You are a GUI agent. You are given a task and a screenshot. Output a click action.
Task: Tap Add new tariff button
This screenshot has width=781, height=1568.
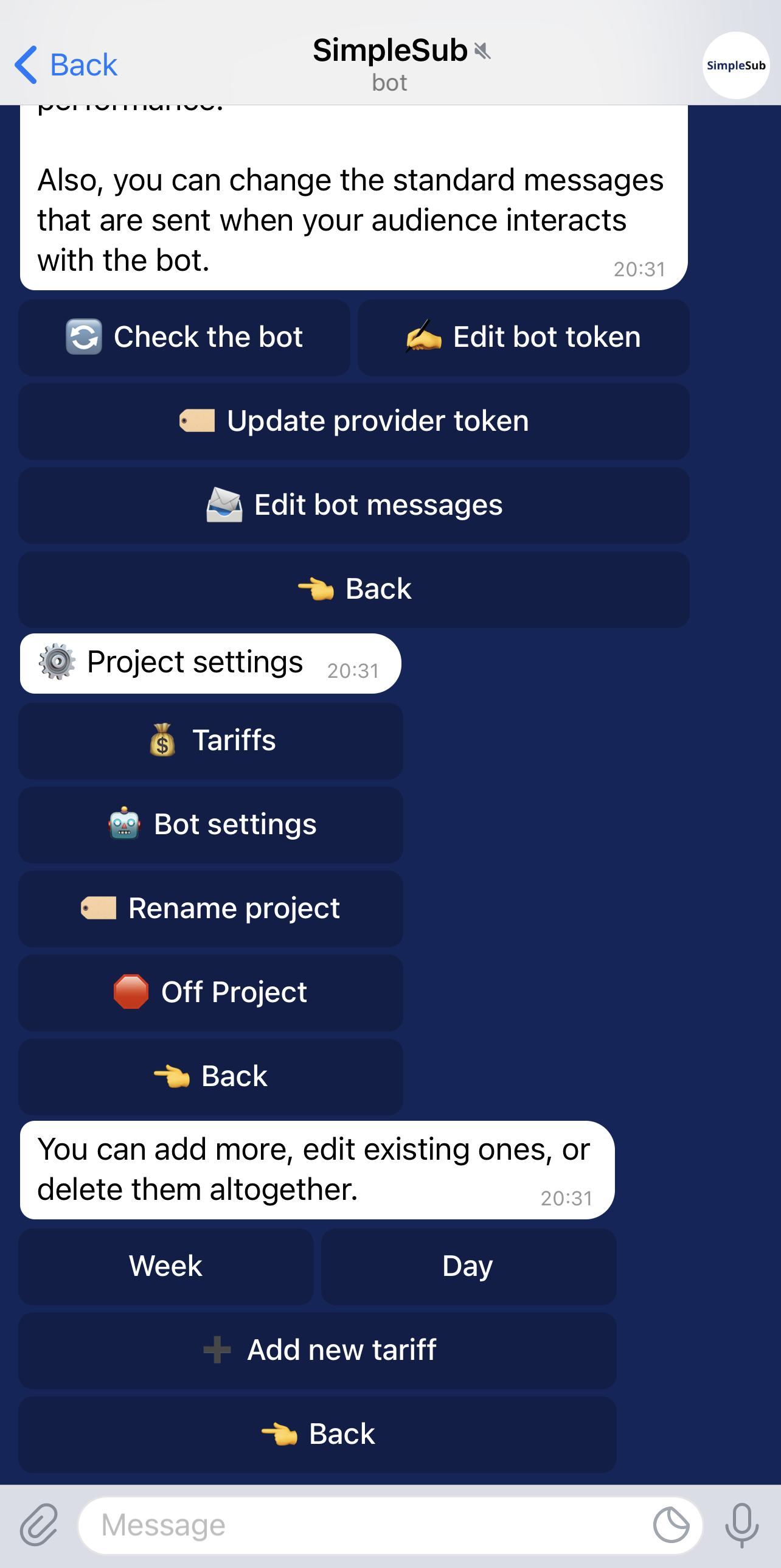[x=318, y=1350]
